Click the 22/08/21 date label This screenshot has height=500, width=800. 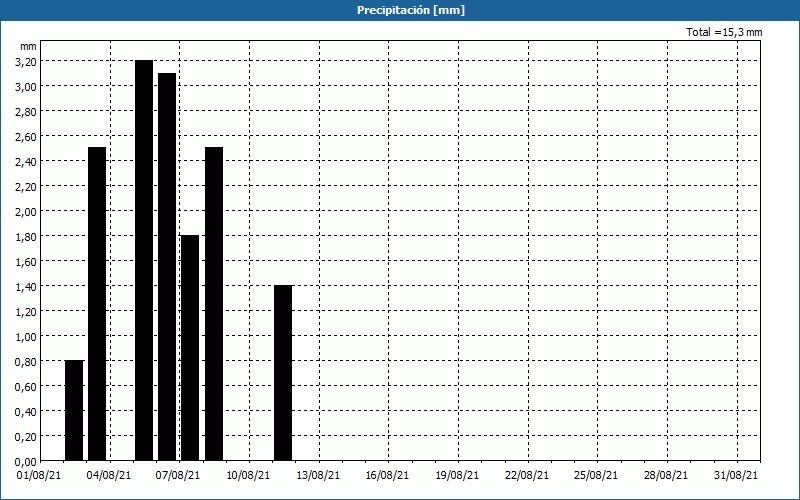[x=527, y=476]
